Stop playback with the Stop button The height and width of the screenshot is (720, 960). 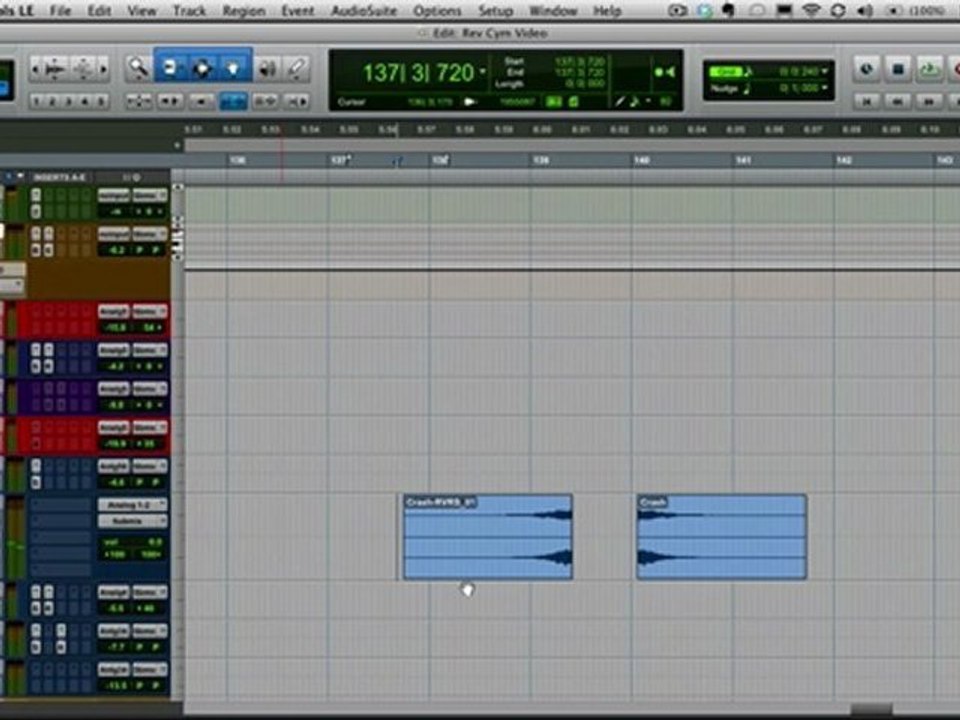(x=898, y=69)
